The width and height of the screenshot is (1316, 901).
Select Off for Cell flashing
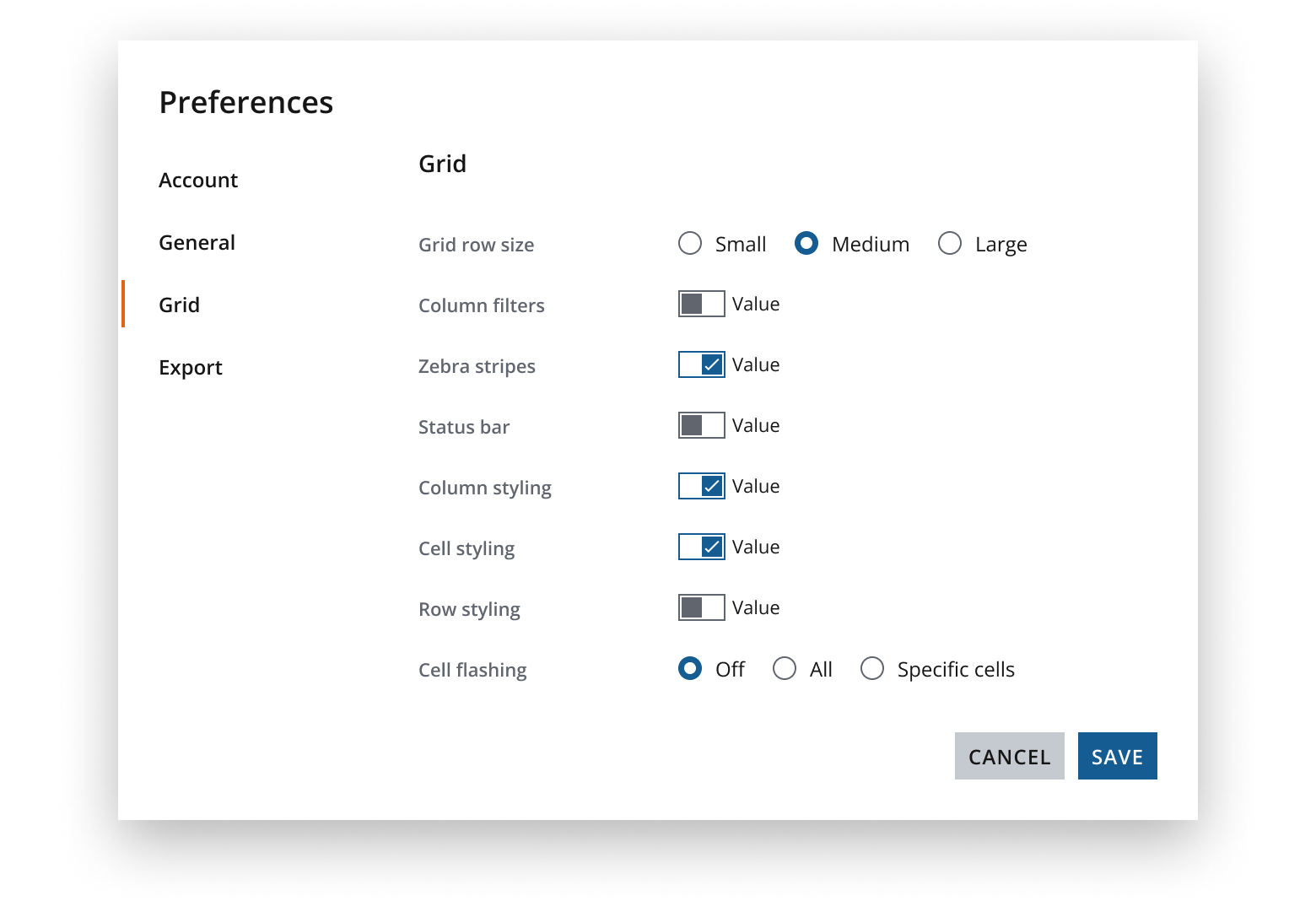(690, 668)
